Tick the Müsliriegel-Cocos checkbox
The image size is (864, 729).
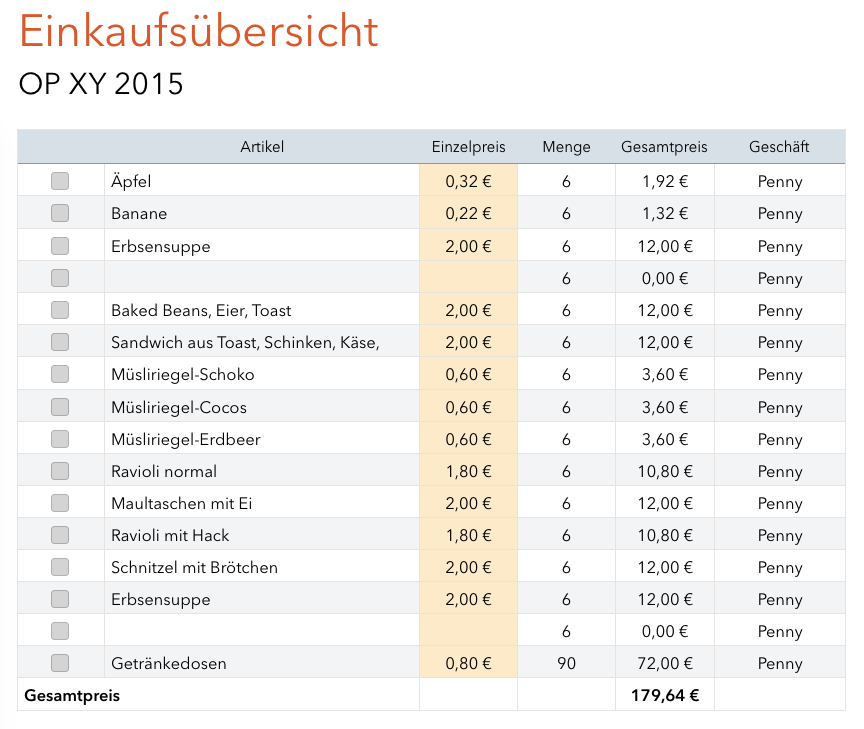[60, 407]
